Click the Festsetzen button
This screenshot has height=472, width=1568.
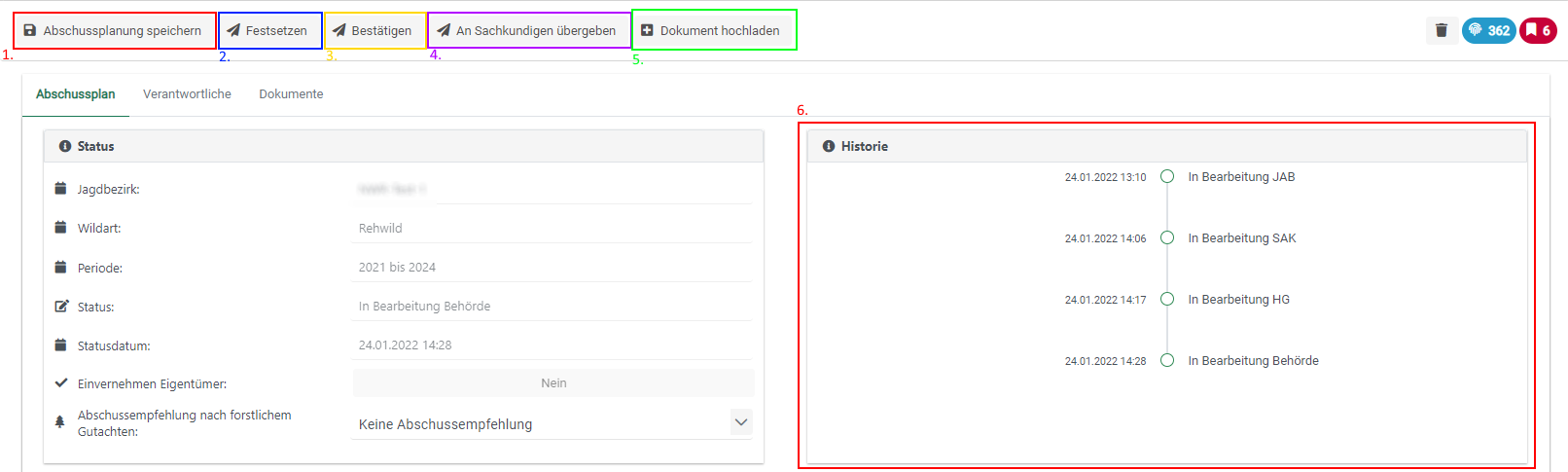(x=269, y=31)
